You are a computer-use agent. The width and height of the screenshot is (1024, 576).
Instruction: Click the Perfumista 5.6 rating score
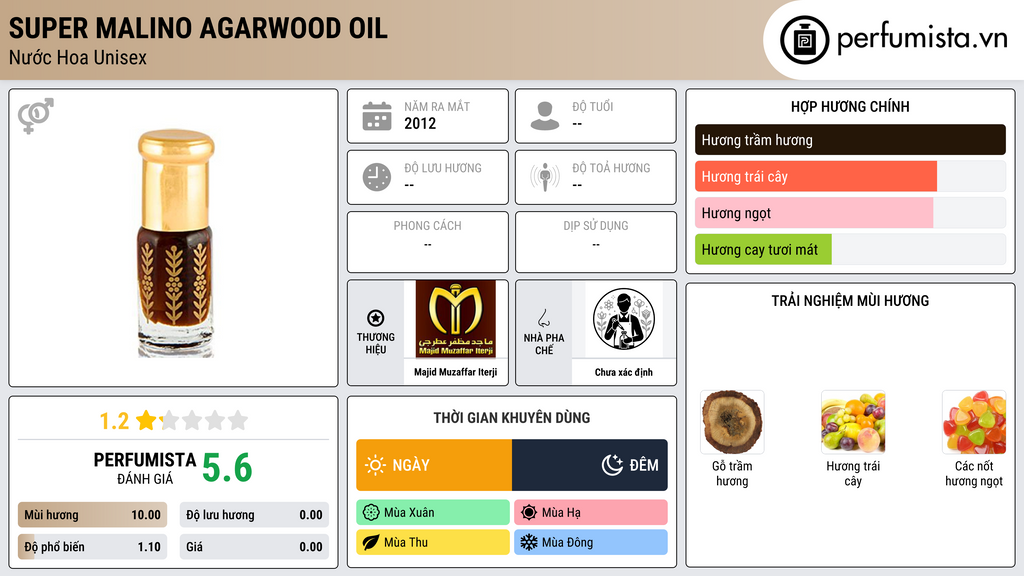tap(227, 468)
